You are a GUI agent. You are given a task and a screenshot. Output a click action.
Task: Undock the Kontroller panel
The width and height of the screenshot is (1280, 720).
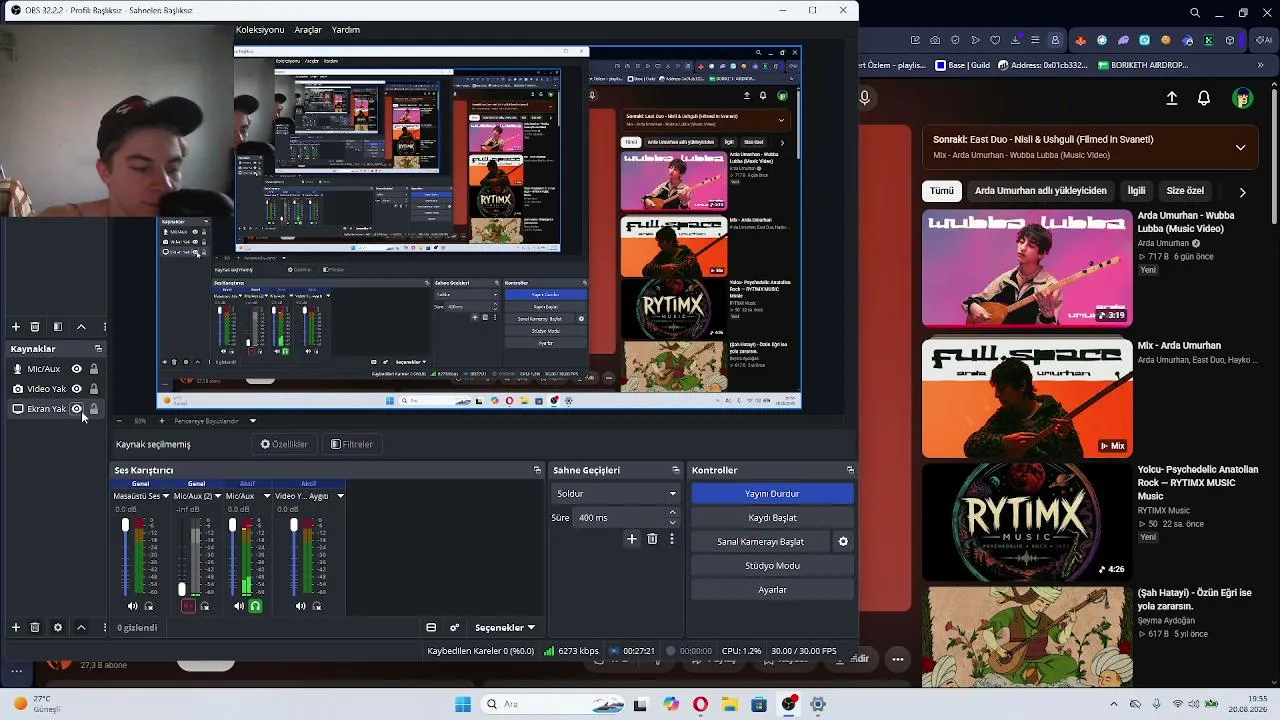(850, 470)
